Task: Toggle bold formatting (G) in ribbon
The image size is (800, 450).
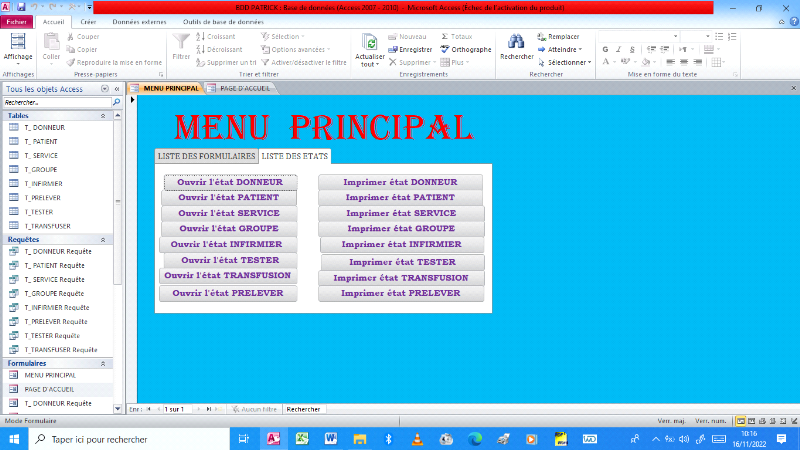Action: point(604,49)
